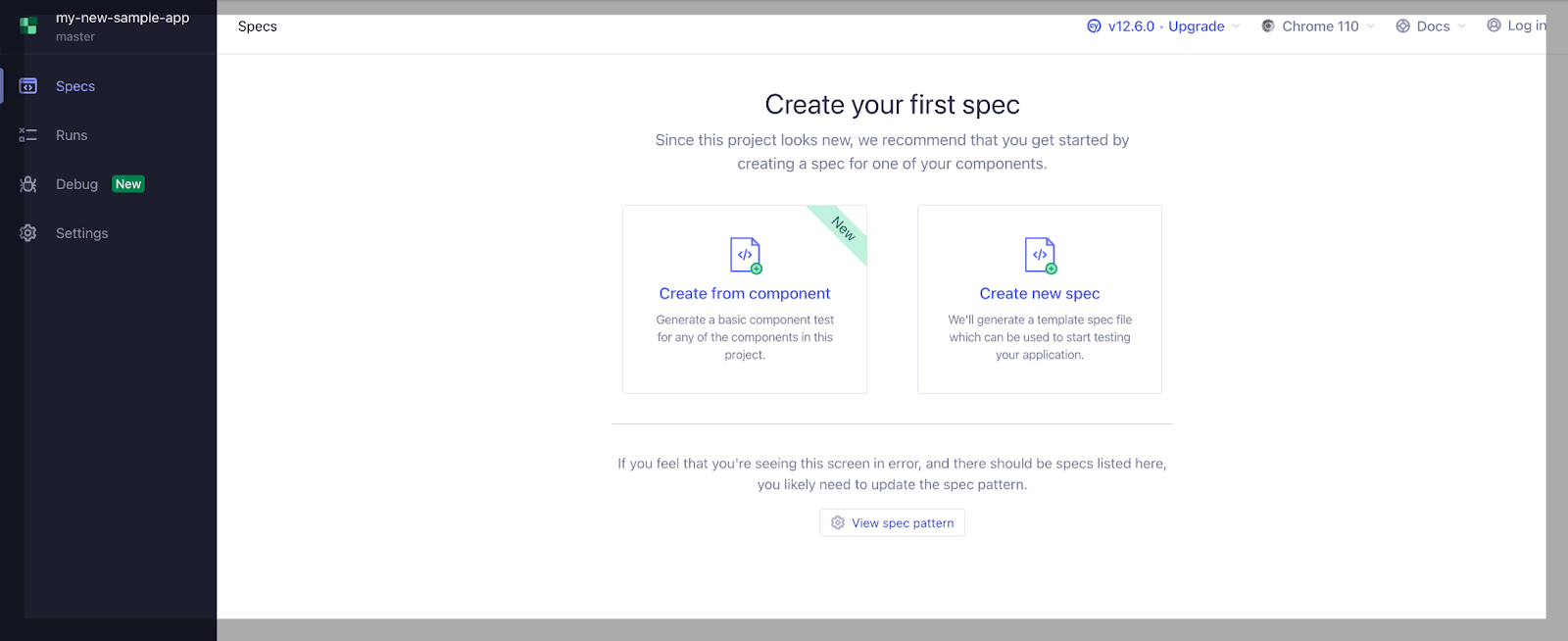
Task: Click the Cypress version logo icon
Action: [1094, 26]
